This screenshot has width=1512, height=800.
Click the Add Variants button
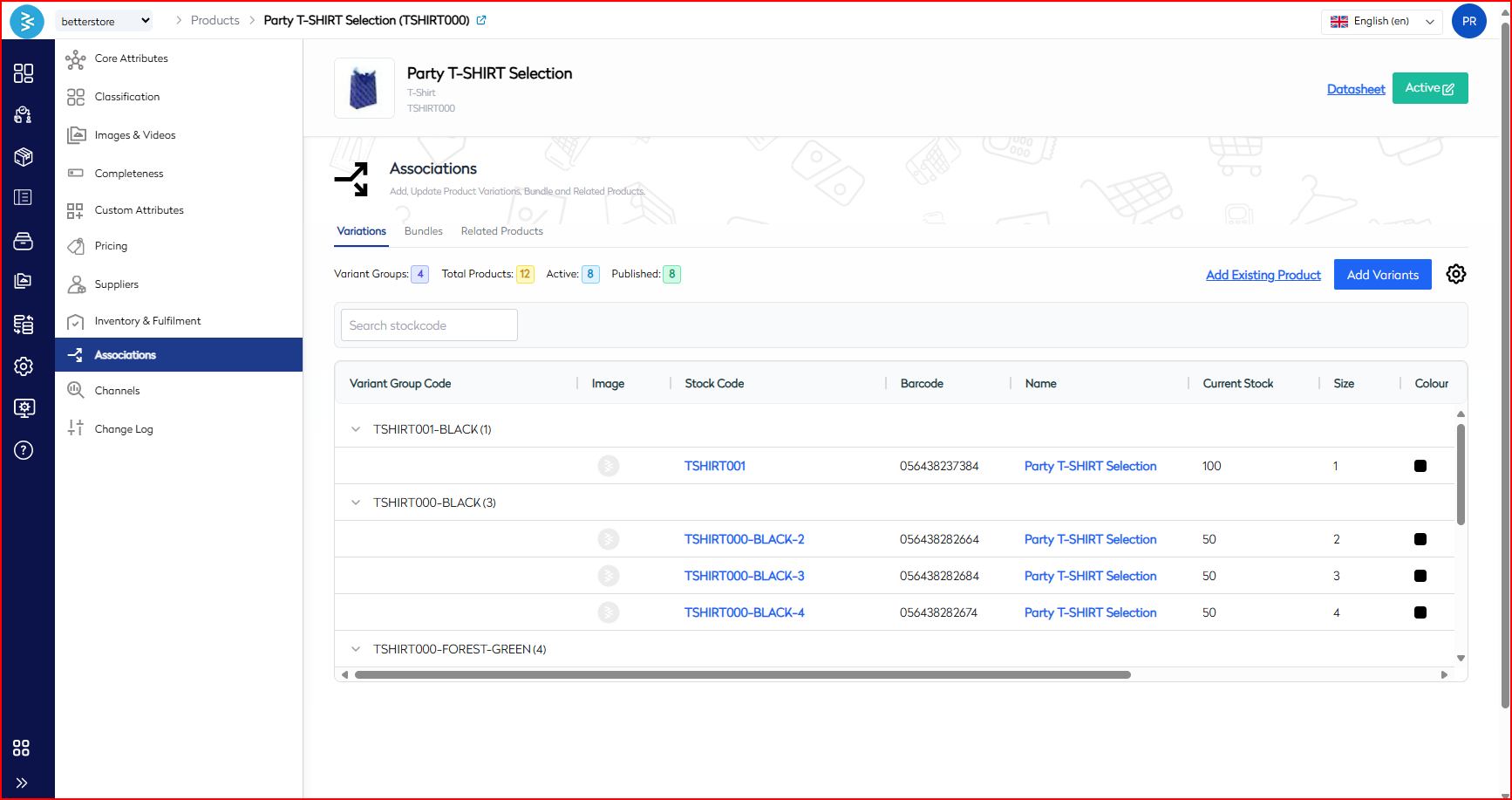(1382, 275)
